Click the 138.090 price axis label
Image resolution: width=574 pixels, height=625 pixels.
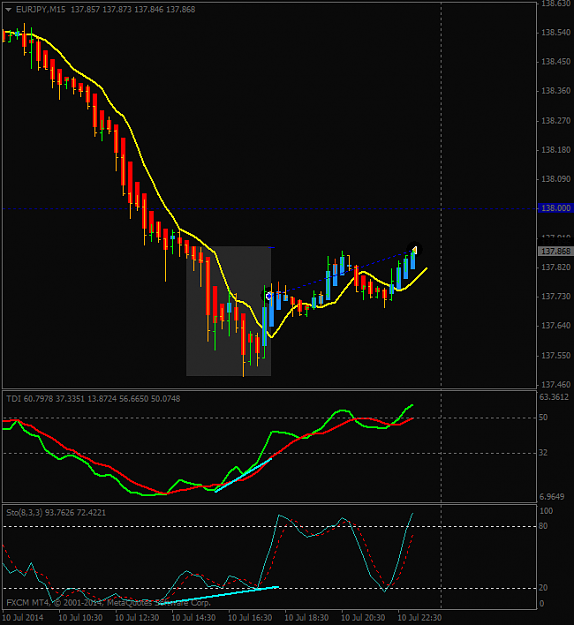coord(556,179)
